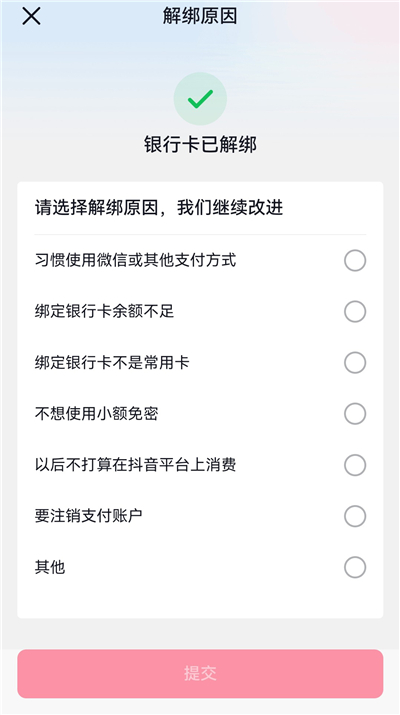Click the 其他 option text label

click(50, 568)
